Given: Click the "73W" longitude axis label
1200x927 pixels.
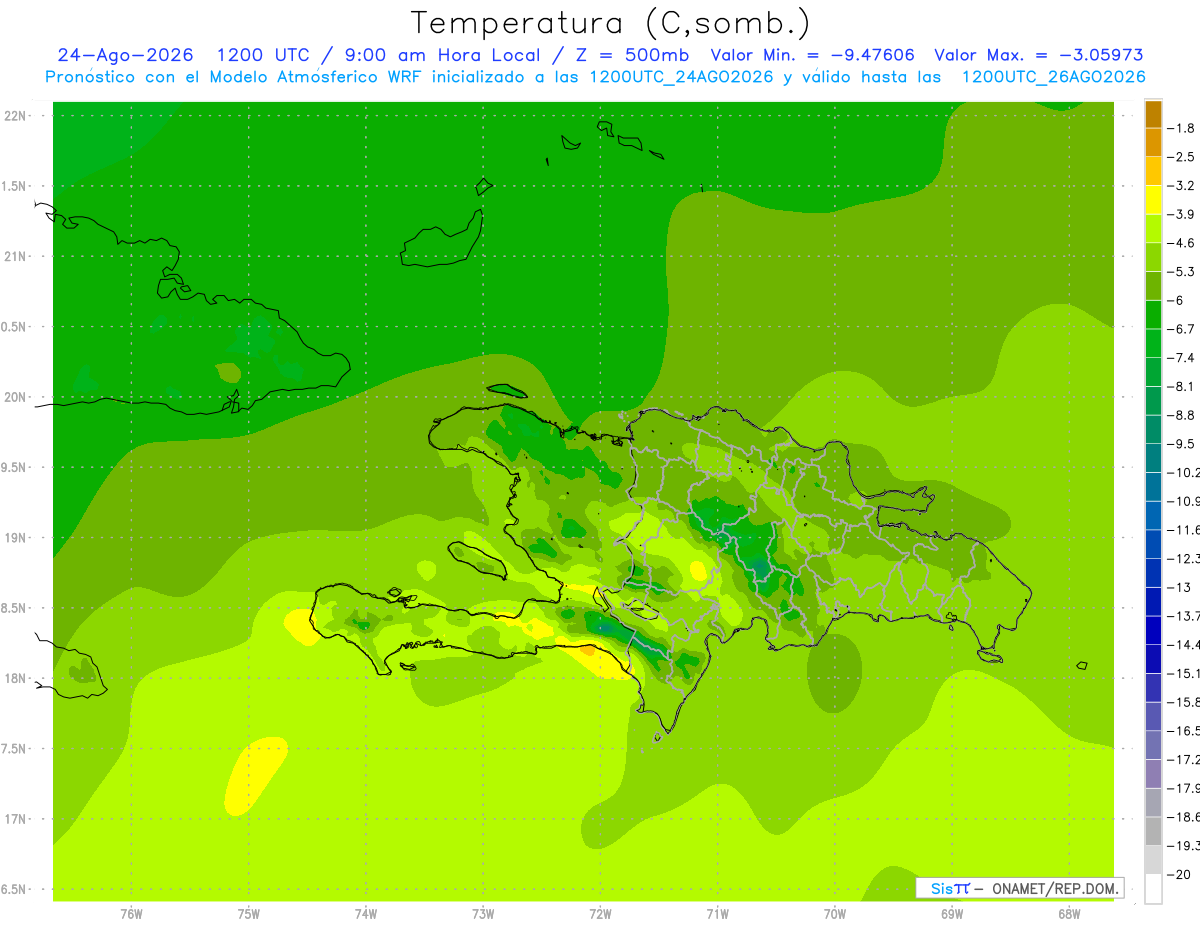Looking at the screenshot, I should (482, 914).
